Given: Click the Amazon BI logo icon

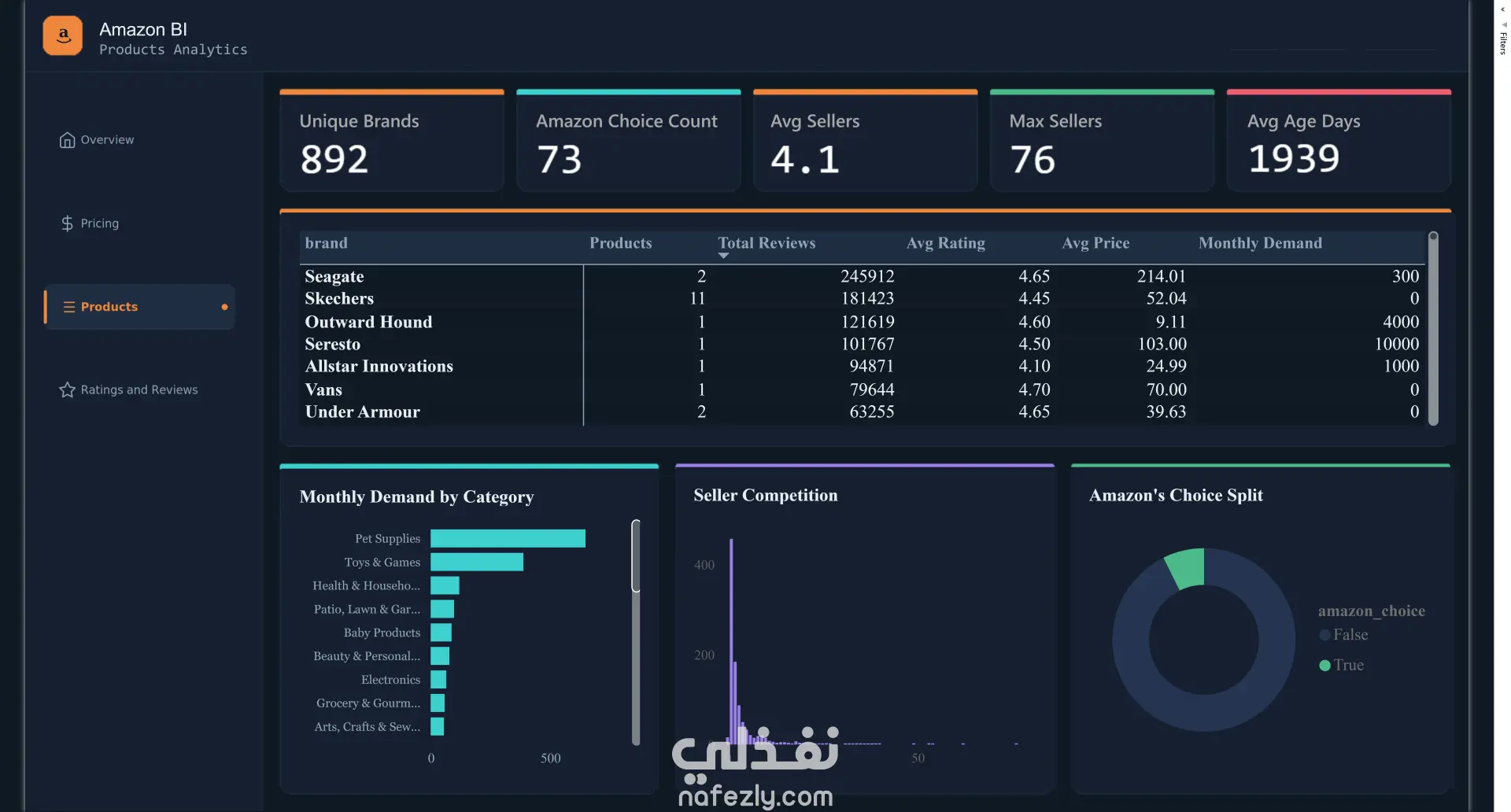Looking at the screenshot, I should pos(62,35).
